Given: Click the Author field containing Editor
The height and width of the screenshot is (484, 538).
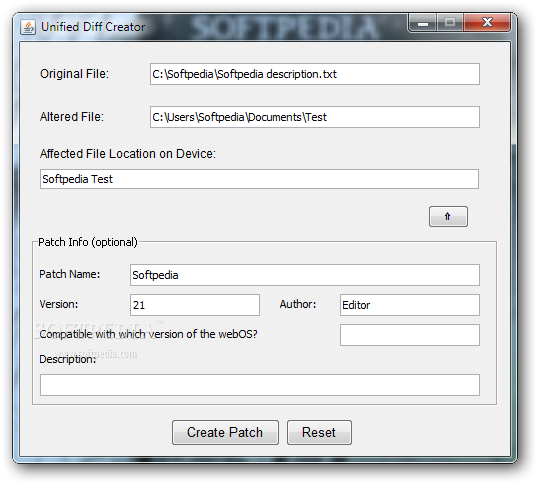Looking at the screenshot, I should pos(410,305).
